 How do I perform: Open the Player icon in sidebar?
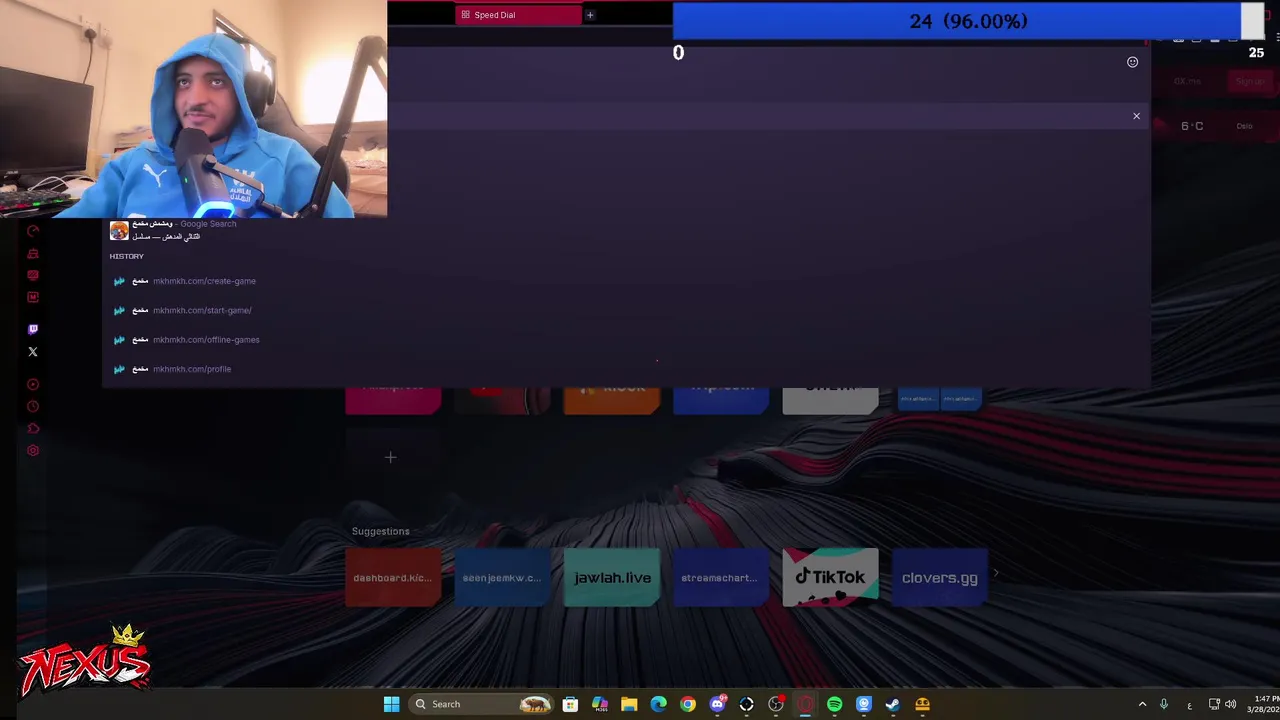click(33, 384)
